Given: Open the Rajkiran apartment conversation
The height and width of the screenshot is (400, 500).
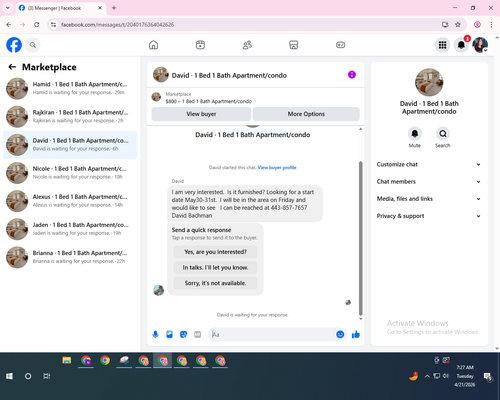Looking at the screenshot, I should pos(70,117).
